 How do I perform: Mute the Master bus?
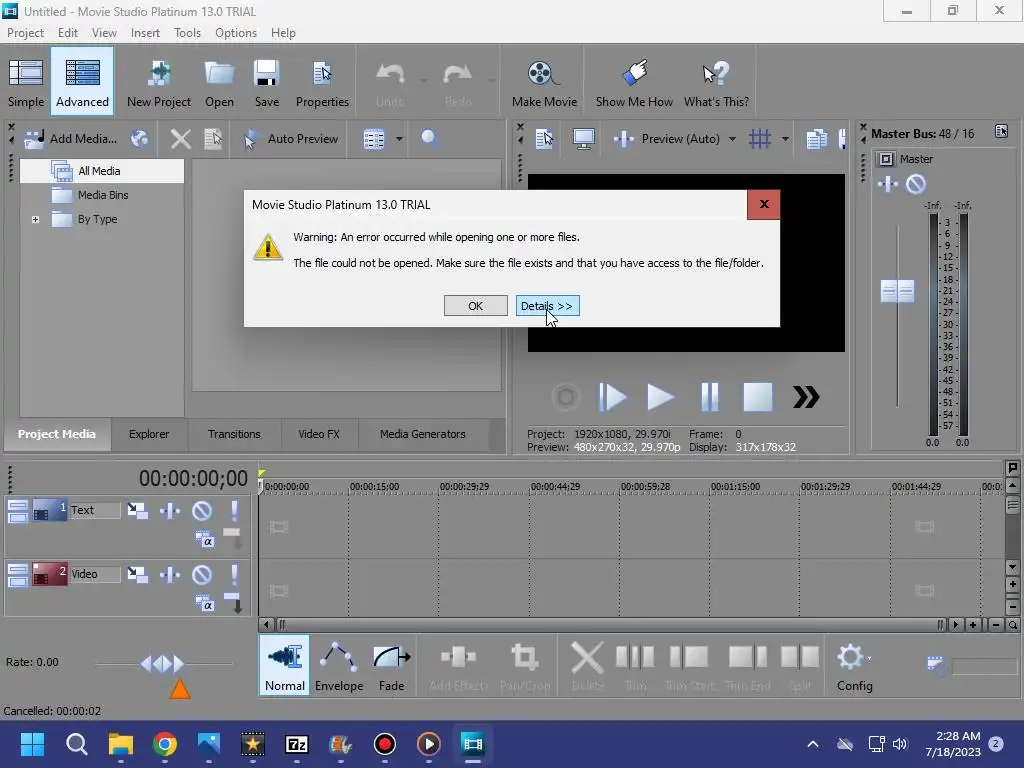click(x=916, y=184)
